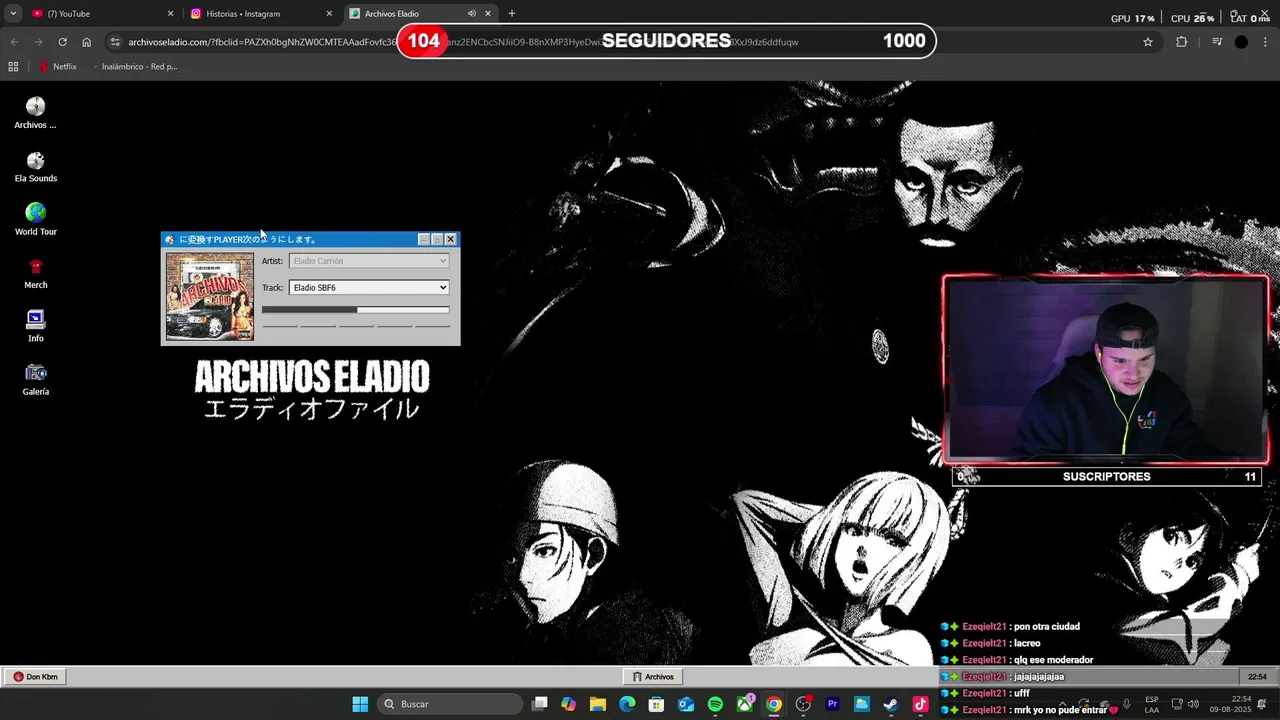Screen dimensions: 1280x720
Task: Open Spotify from the taskbar
Action: click(x=715, y=704)
